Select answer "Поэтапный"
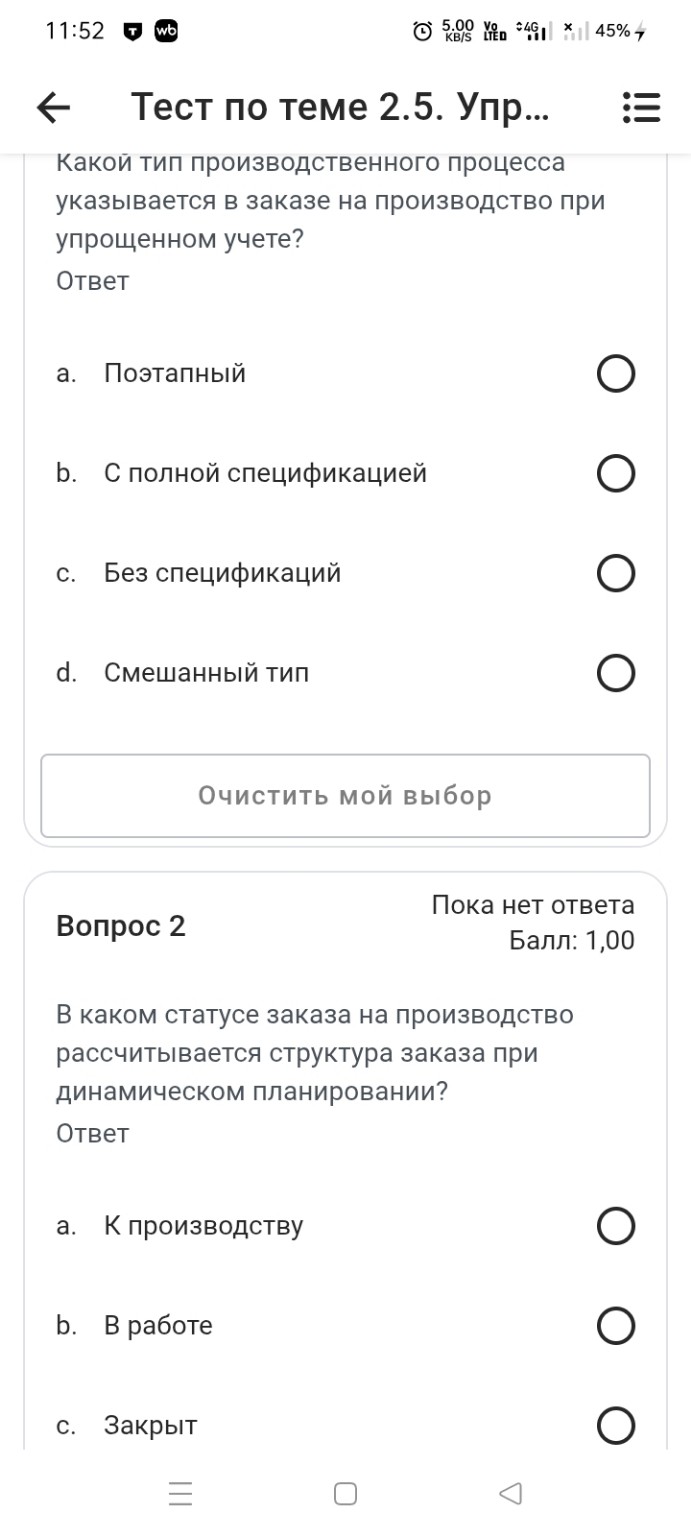 coord(618,374)
